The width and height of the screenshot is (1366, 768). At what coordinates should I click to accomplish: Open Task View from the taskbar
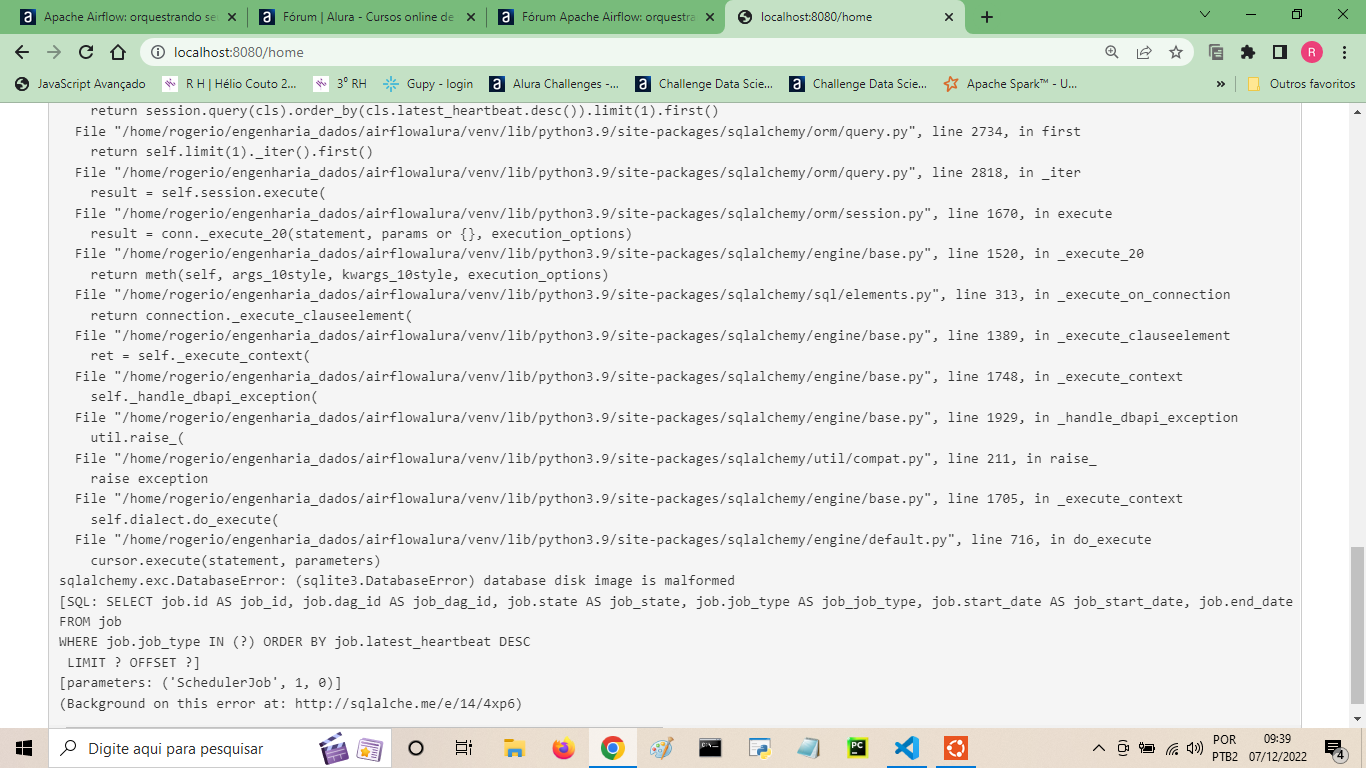(x=464, y=748)
